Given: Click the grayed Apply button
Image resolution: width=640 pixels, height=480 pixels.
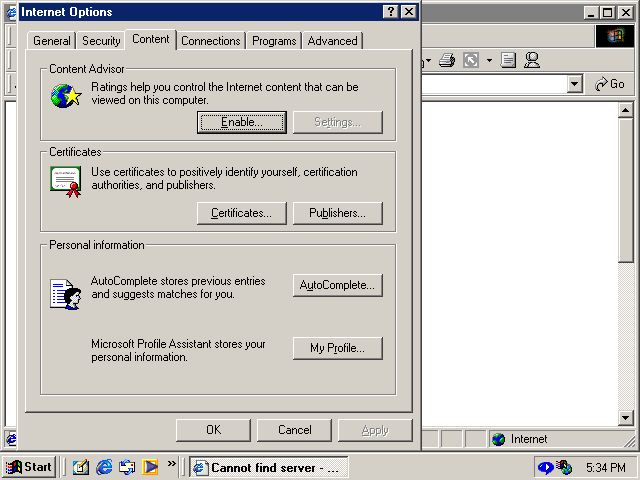Looking at the screenshot, I should point(375,430).
